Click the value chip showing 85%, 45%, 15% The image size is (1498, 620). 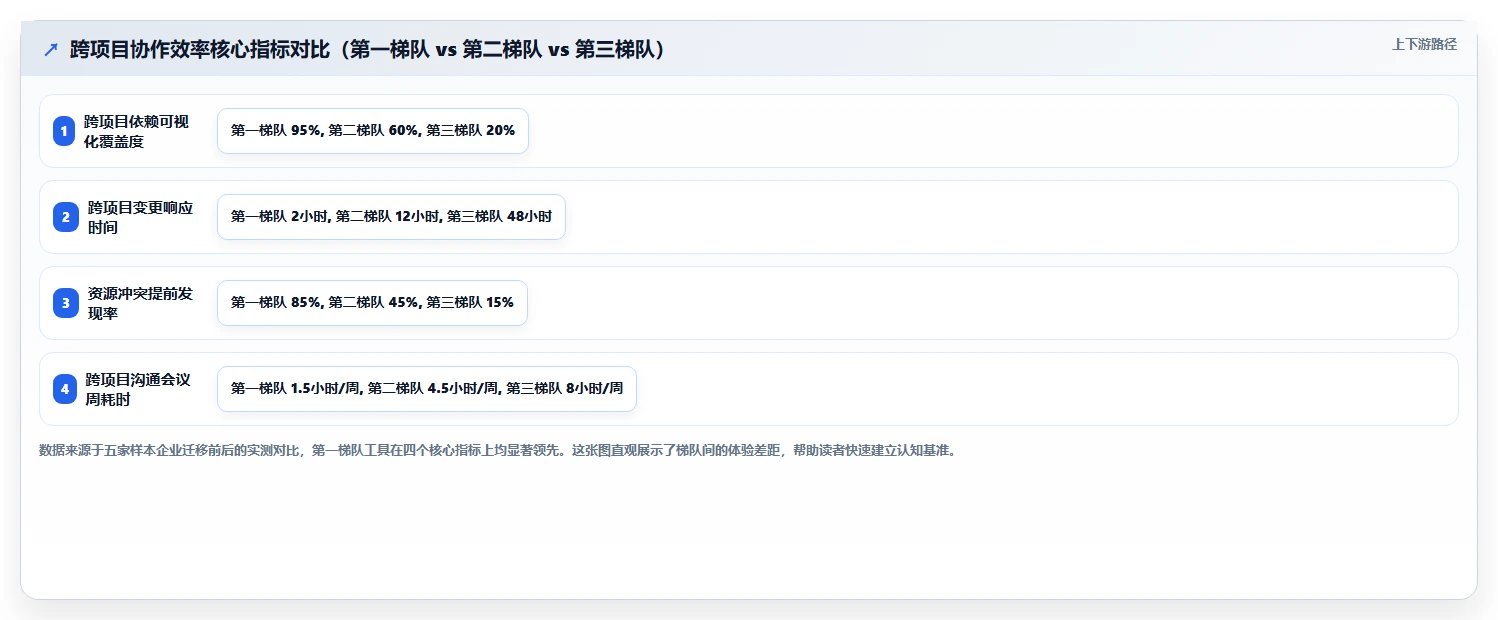[372, 303]
